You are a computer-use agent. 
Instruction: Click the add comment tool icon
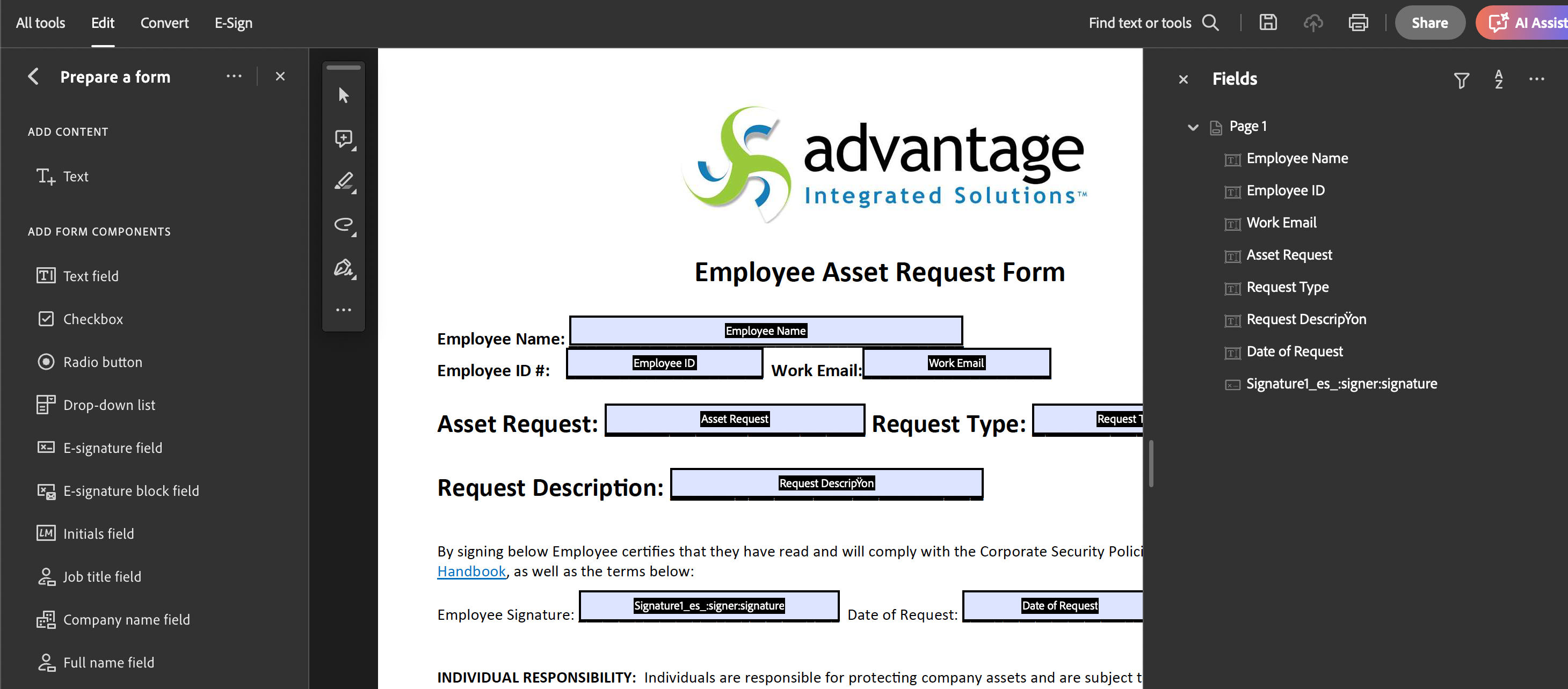[x=343, y=138]
